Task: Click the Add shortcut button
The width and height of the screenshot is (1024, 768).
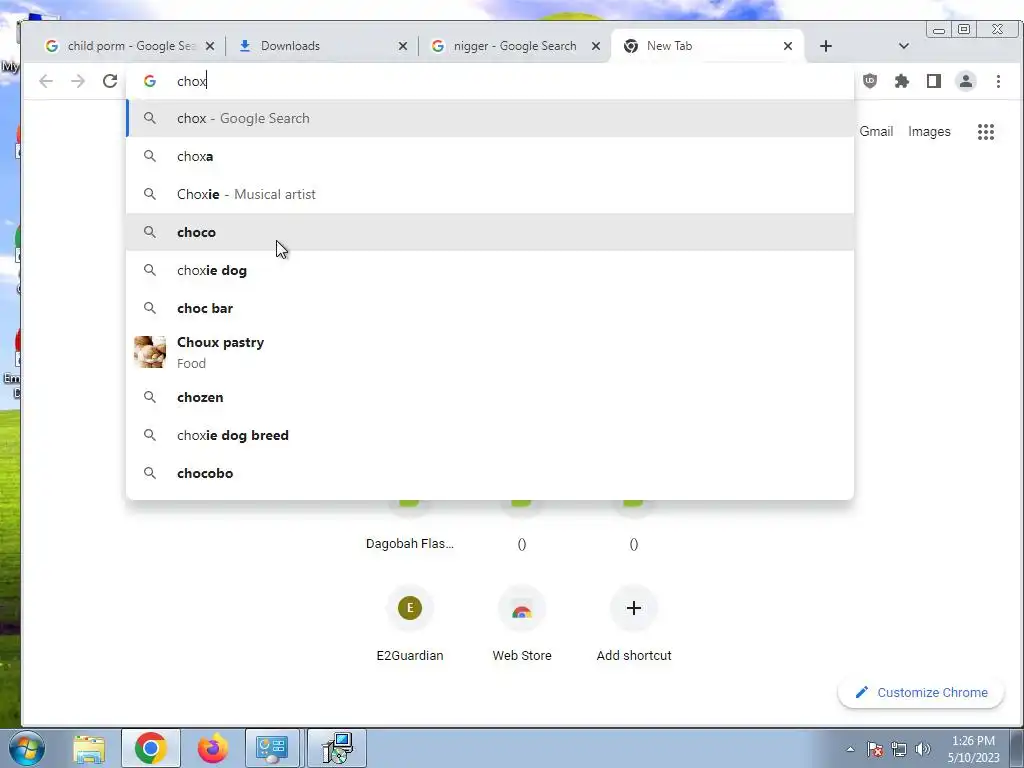Action: [x=633, y=624]
